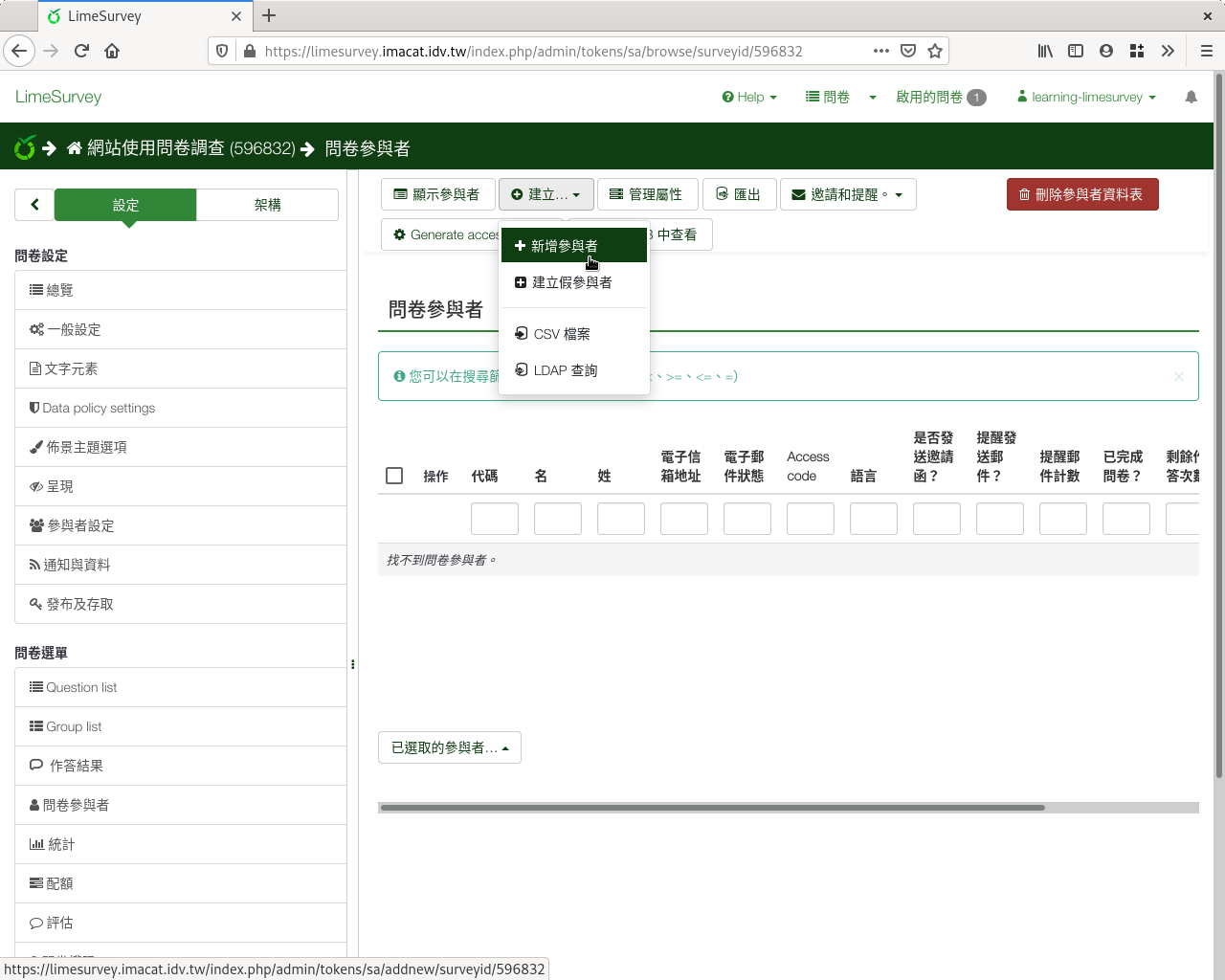Click site security lock icon
This screenshot has width=1225, height=980.
coord(250,51)
